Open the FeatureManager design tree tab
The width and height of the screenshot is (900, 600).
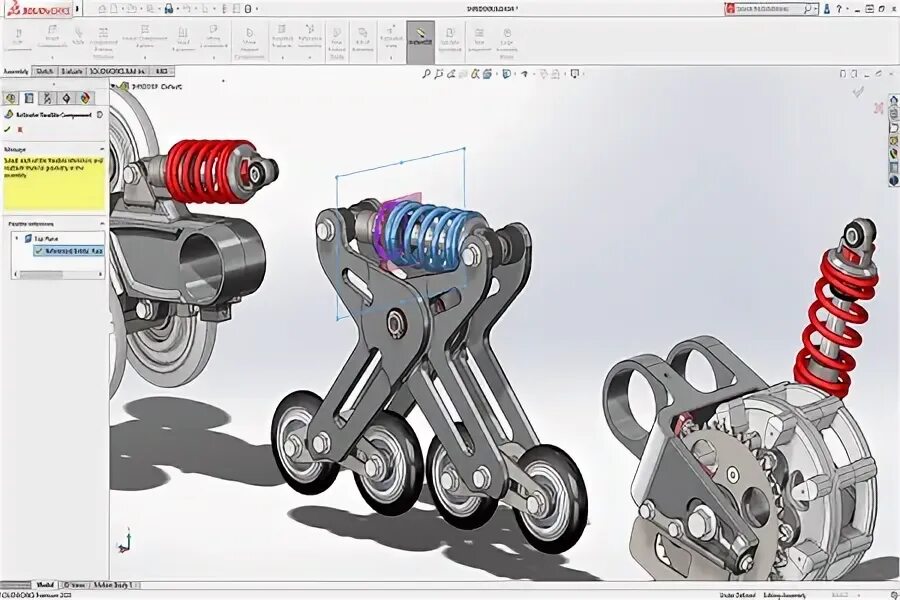point(10,98)
